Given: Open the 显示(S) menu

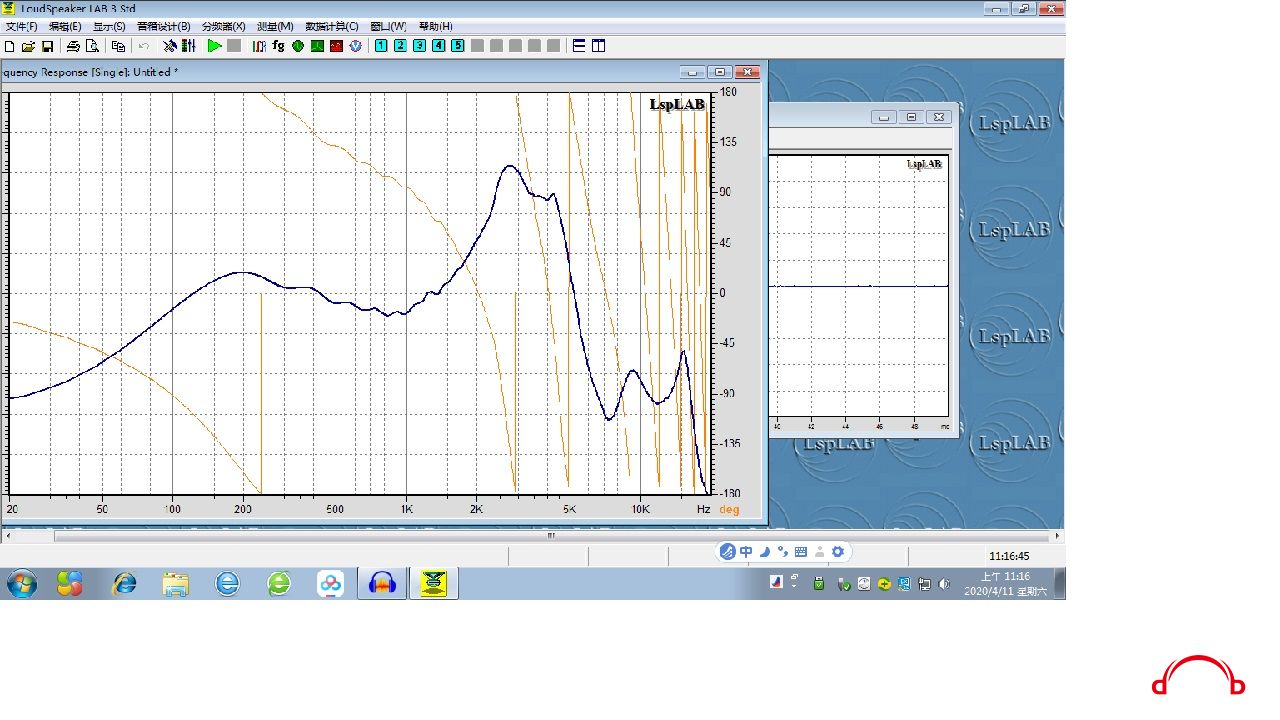Looking at the screenshot, I should coord(109,26).
